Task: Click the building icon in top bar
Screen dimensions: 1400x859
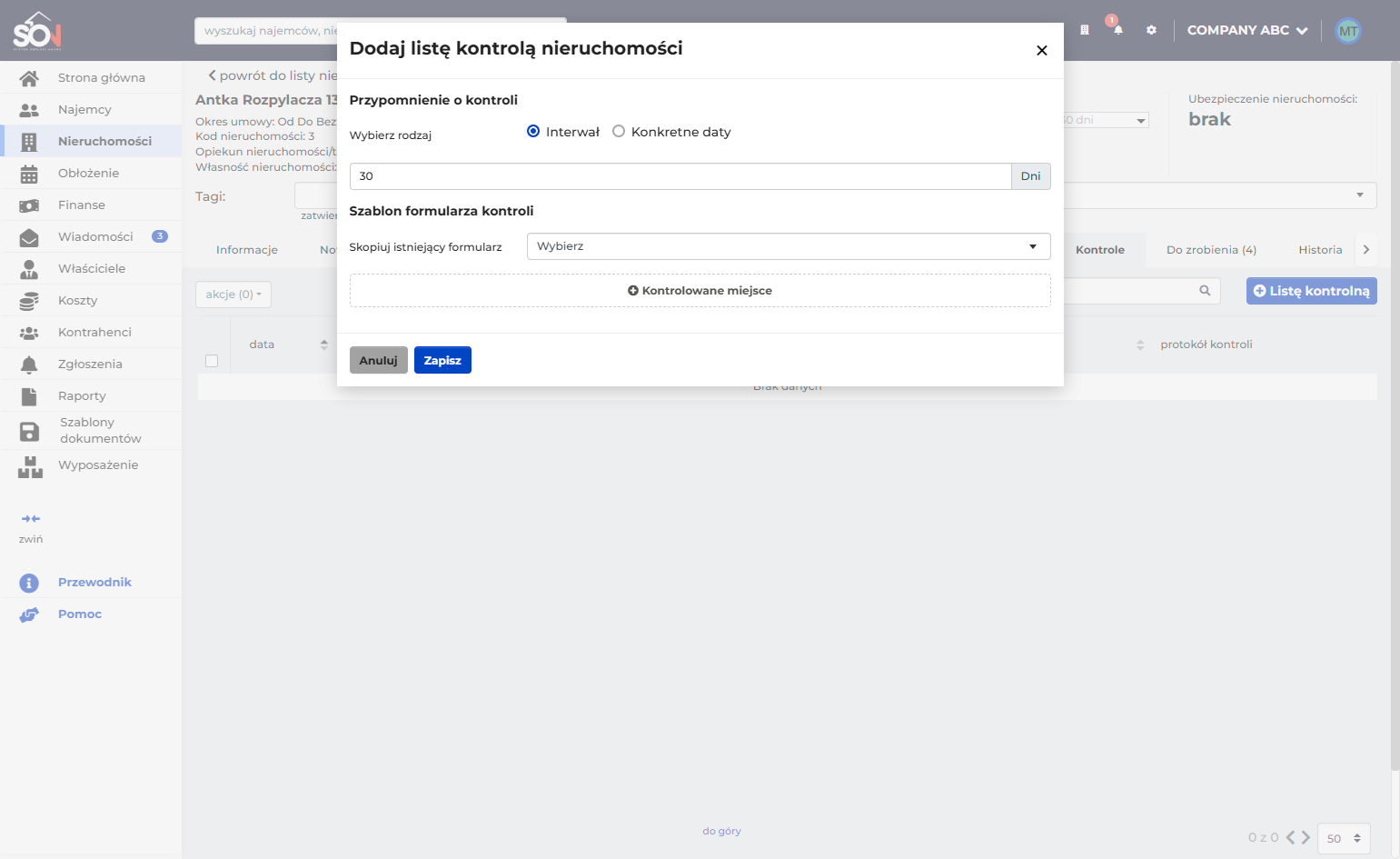Action: point(1084,30)
